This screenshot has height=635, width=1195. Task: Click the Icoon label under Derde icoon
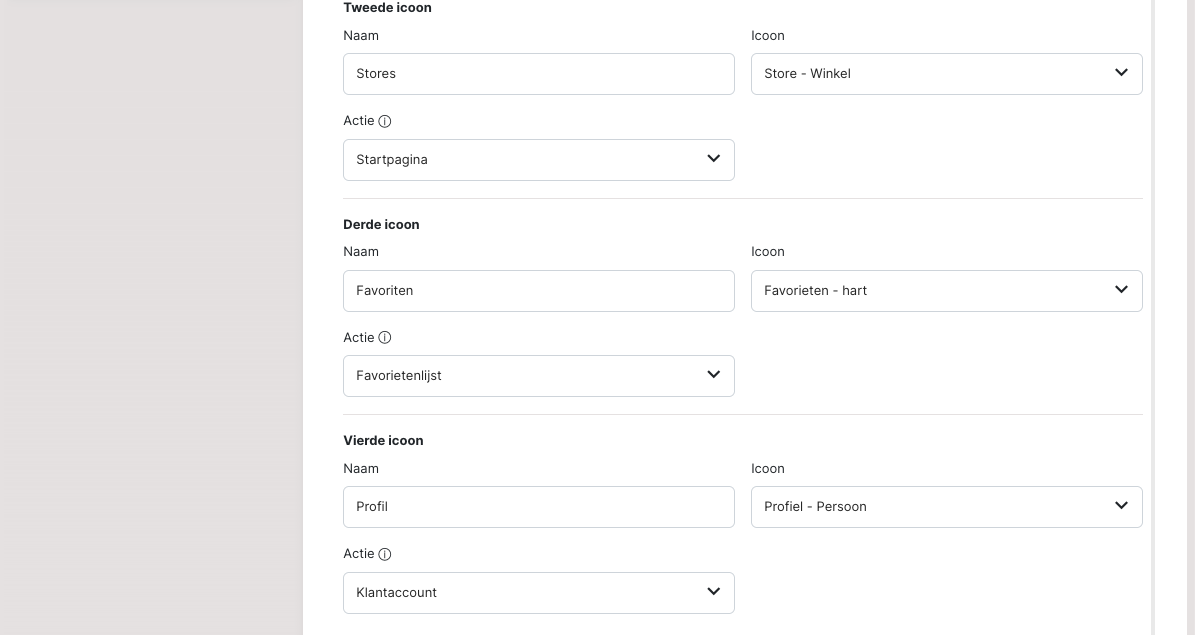click(x=768, y=252)
